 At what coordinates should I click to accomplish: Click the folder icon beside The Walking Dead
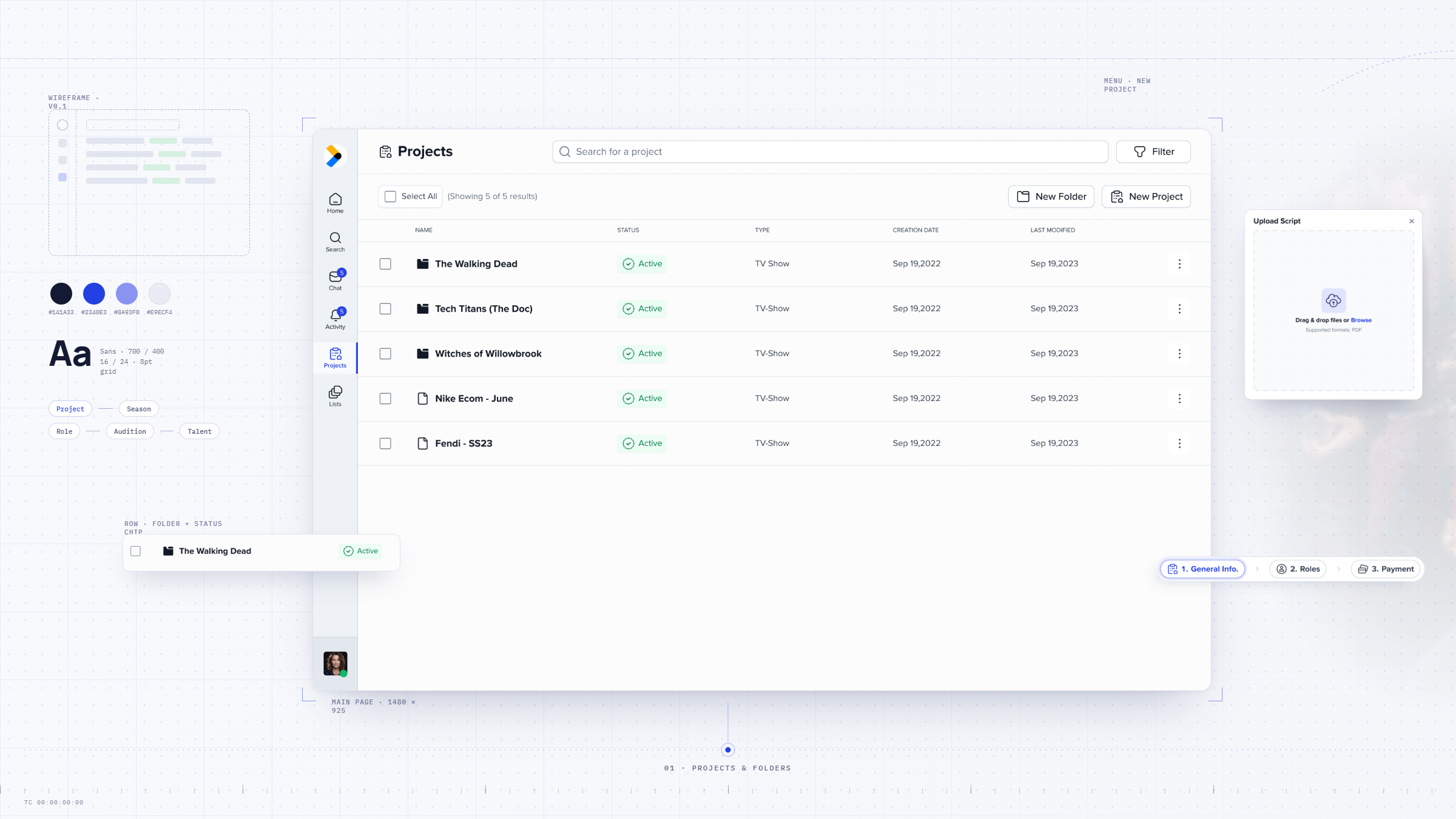[423, 264]
